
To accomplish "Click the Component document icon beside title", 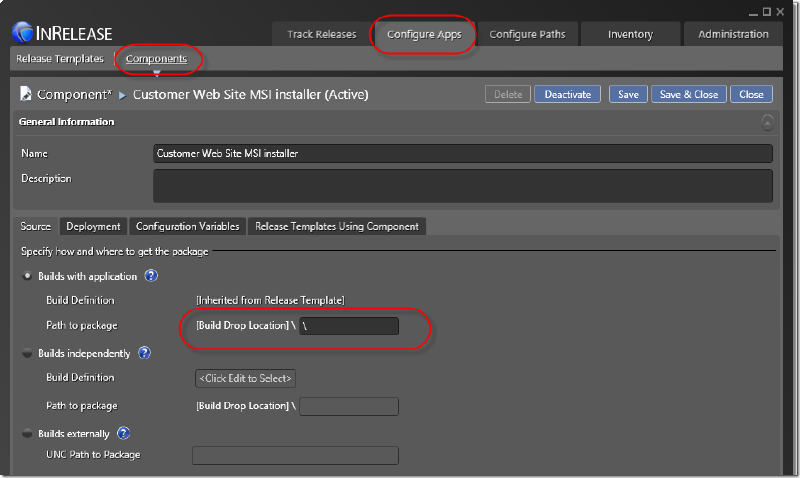I will click(x=26, y=94).
